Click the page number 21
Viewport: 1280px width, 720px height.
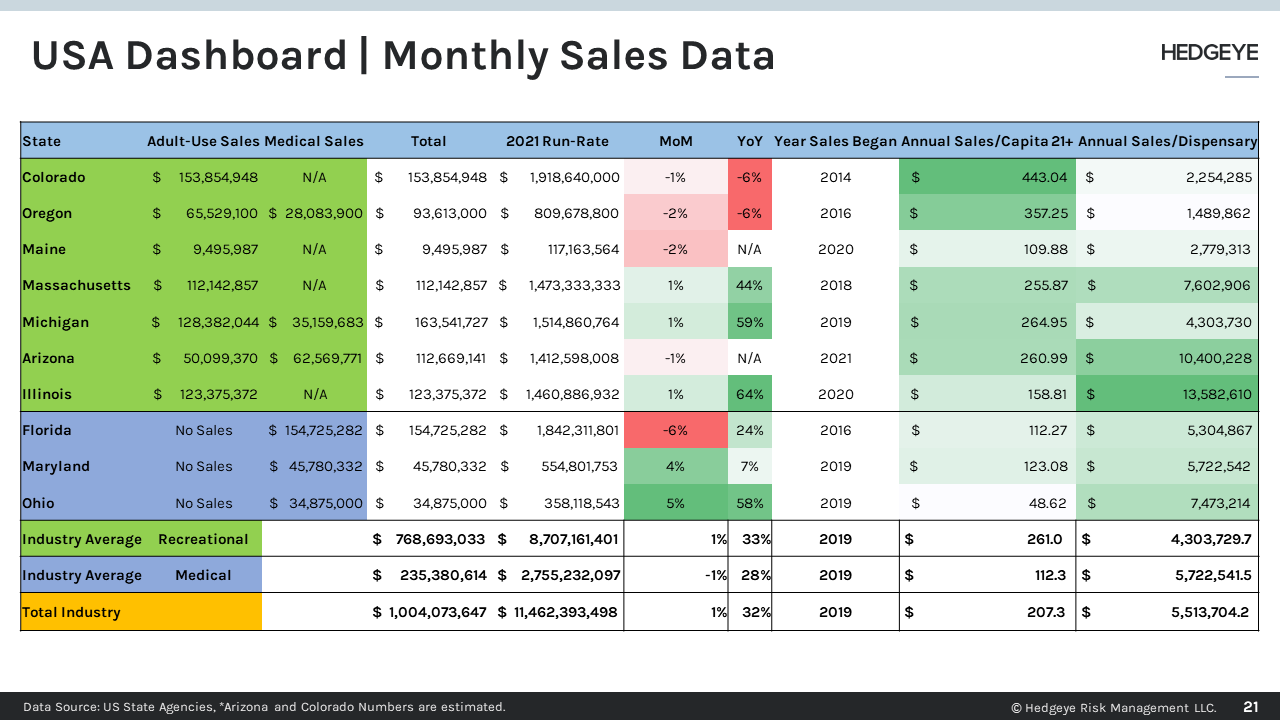1251,707
